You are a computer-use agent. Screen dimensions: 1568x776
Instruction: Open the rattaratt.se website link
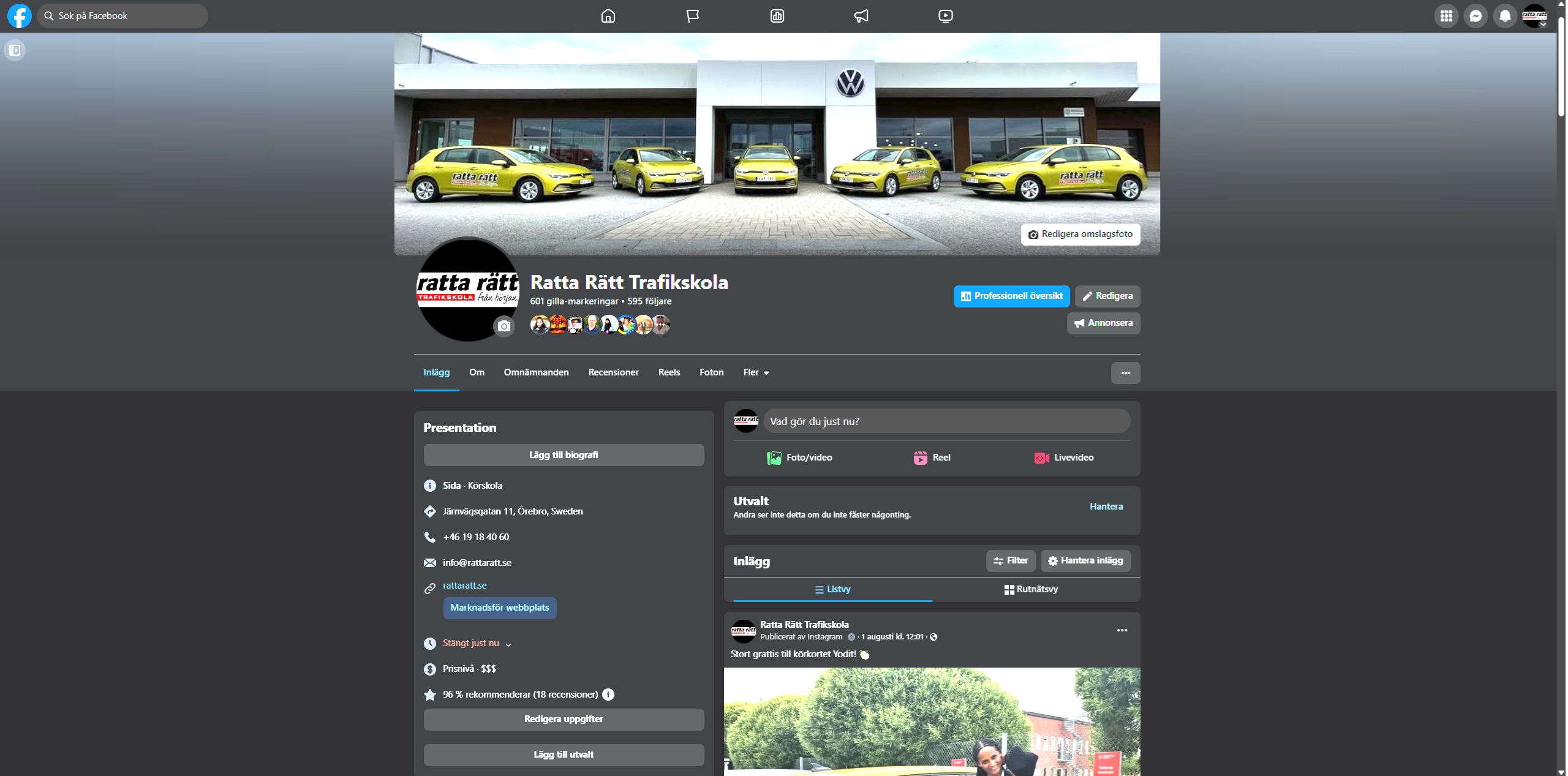pyautogui.click(x=464, y=586)
